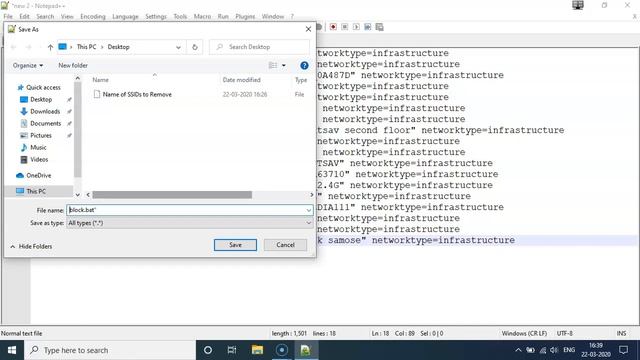The width and height of the screenshot is (640, 360).
Task: Open the Edit menu
Action: 24,16
